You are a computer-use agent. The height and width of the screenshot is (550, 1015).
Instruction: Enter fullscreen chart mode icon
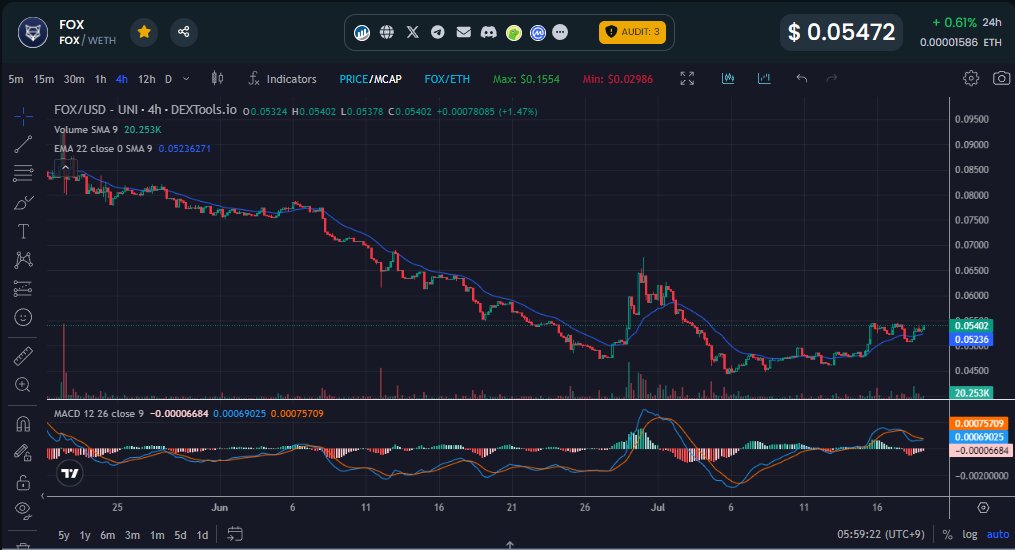[687, 78]
